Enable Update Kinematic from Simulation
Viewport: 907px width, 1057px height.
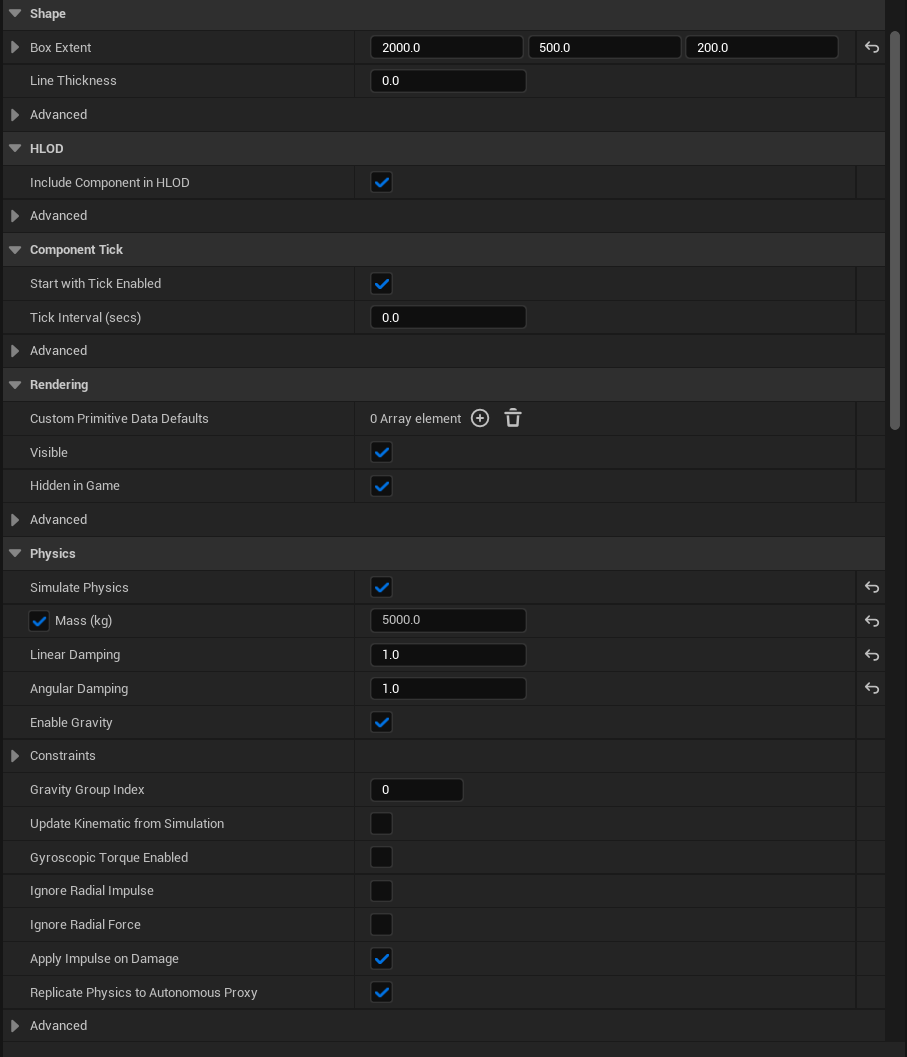click(x=381, y=823)
